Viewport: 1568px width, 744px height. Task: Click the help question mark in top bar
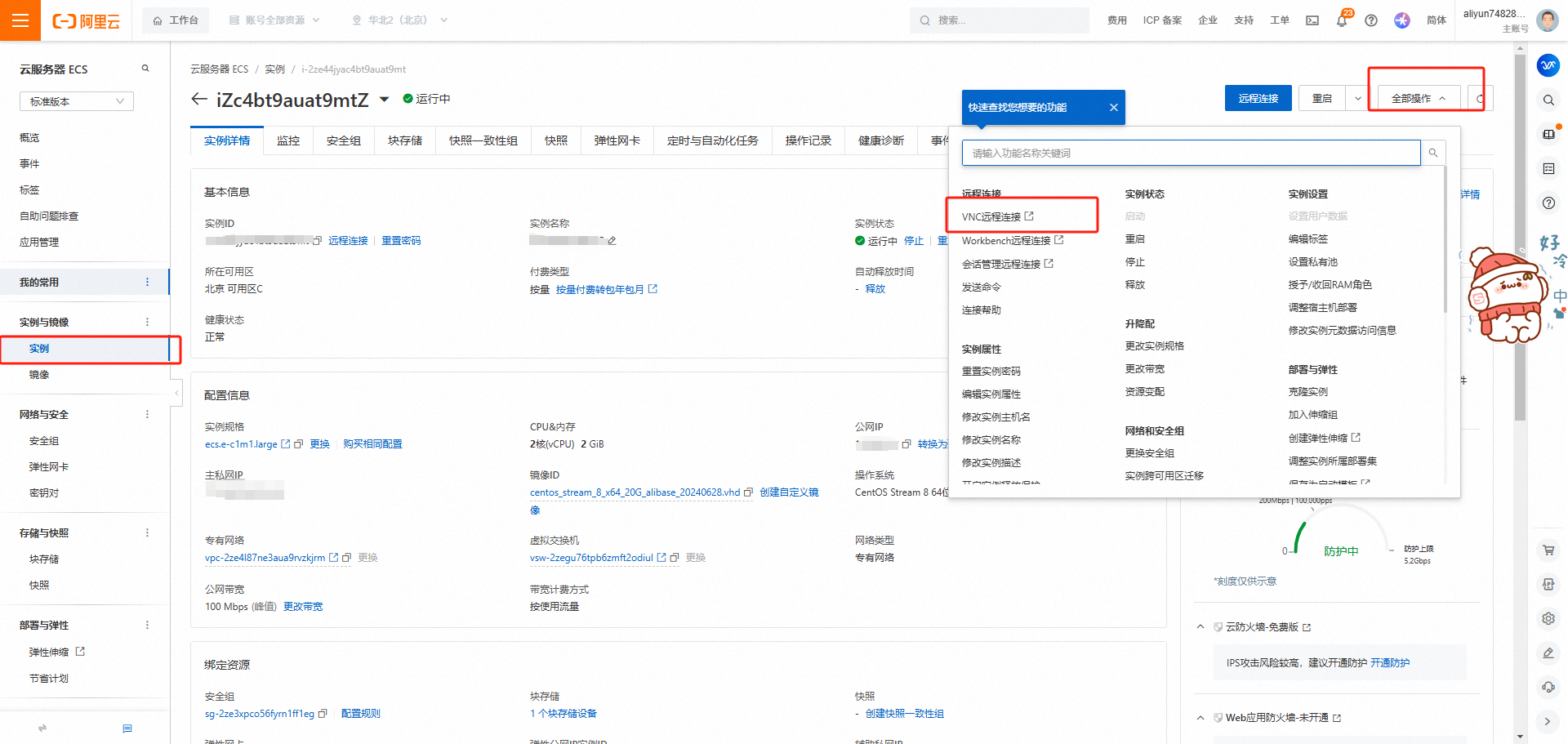coord(1371,20)
